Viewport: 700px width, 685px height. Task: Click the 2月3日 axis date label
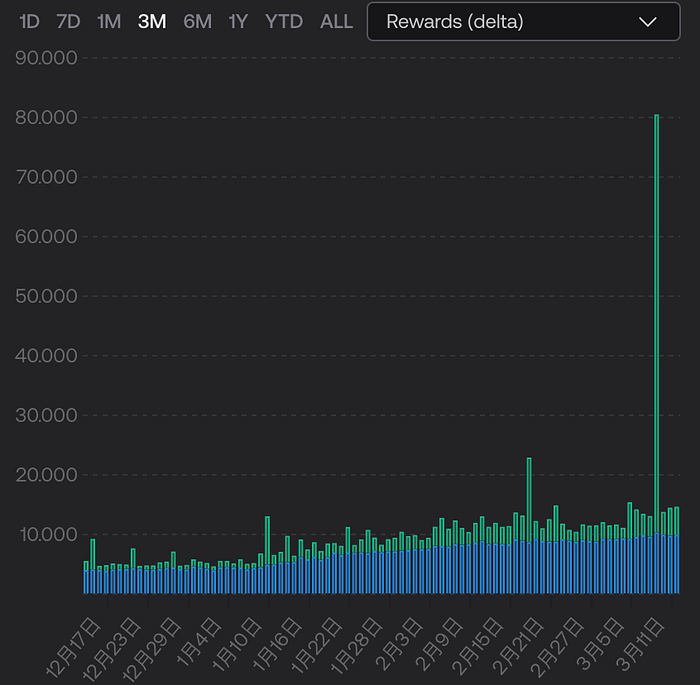coord(399,645)
